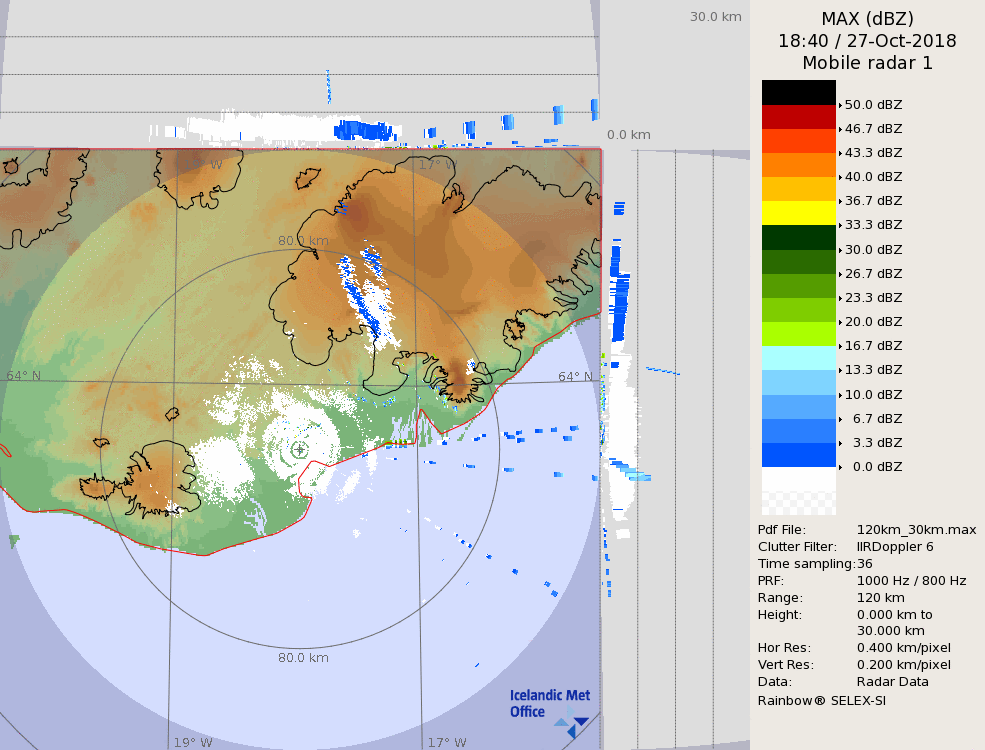Viewport: 985px width, 750px height.
Task: Pick the yellow 33.3 dBZ legend swatch
Action: (798, 213)
